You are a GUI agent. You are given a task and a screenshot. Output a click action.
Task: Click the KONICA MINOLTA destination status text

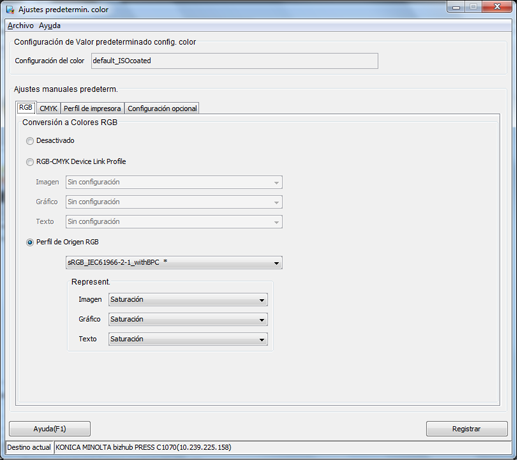pos(144,447)
